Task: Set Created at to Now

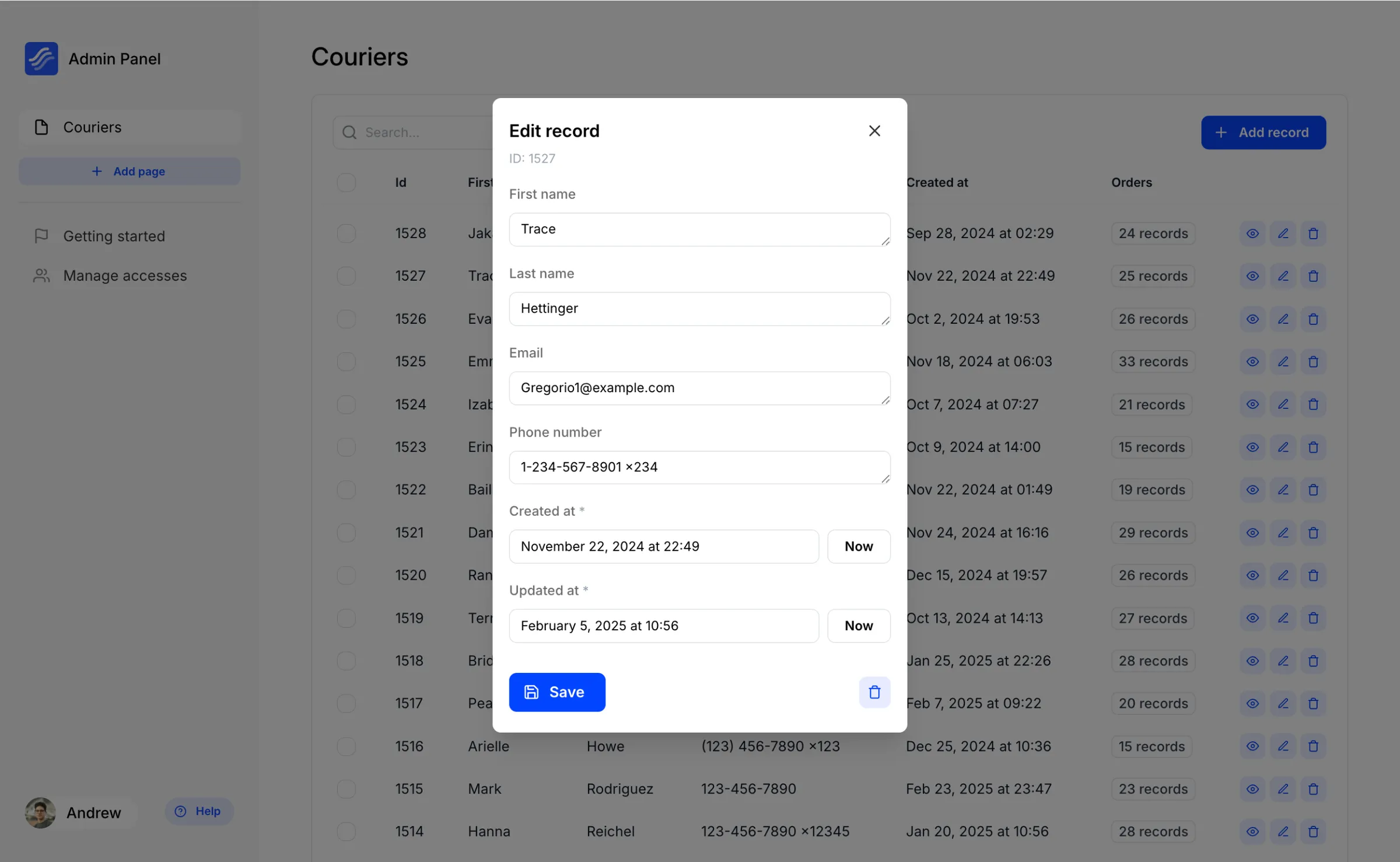Action: (x=858, y=546)
